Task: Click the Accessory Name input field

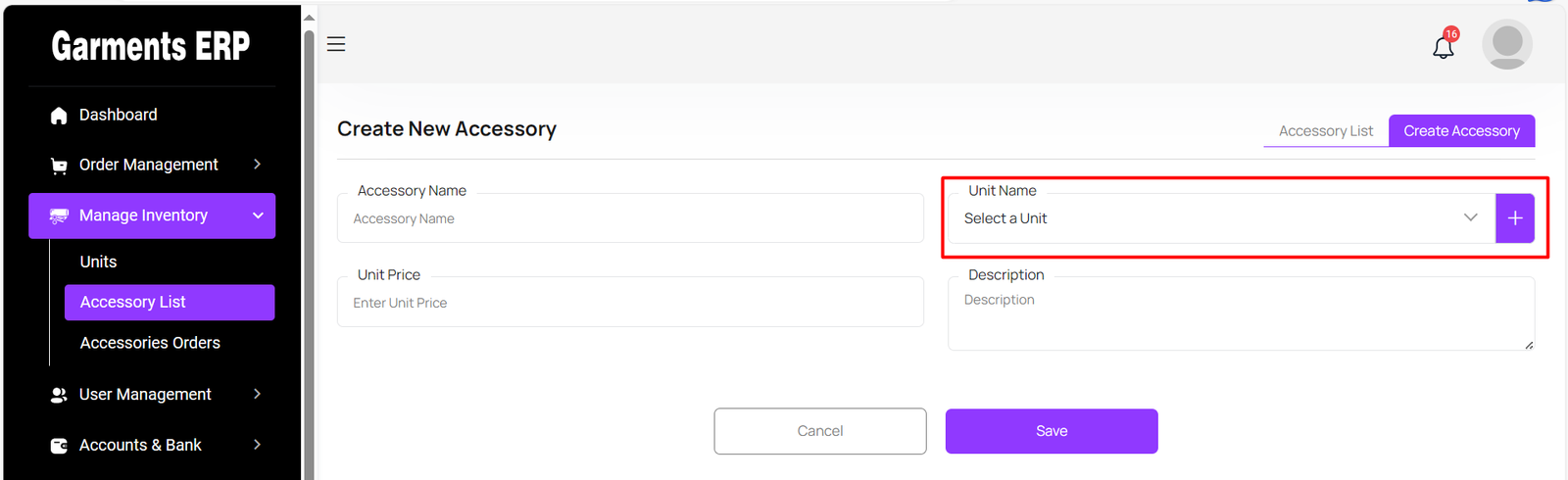Action: (x=630, y=219)
